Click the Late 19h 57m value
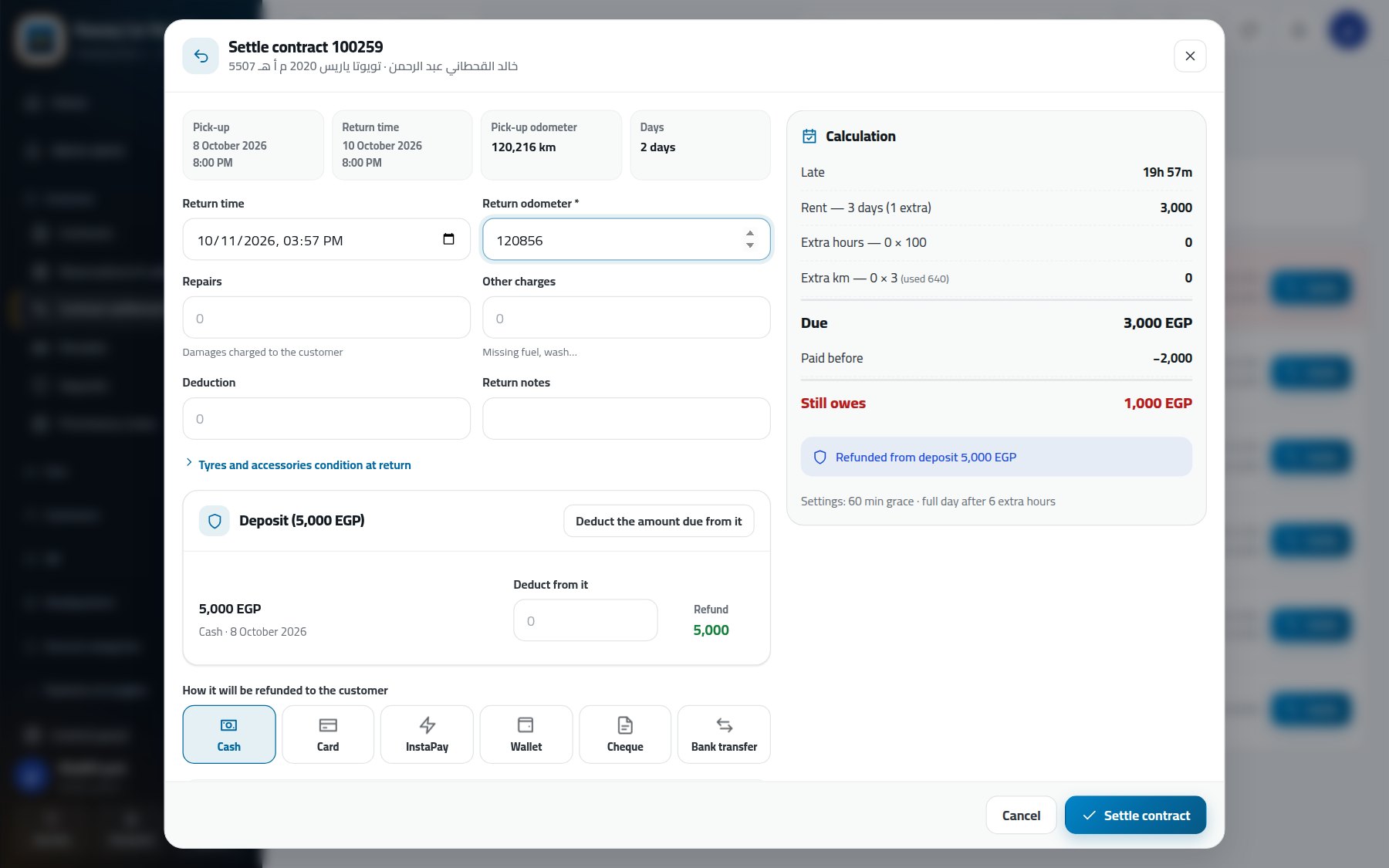The height and width of the screenshot is (868, 1389). 1168,173
